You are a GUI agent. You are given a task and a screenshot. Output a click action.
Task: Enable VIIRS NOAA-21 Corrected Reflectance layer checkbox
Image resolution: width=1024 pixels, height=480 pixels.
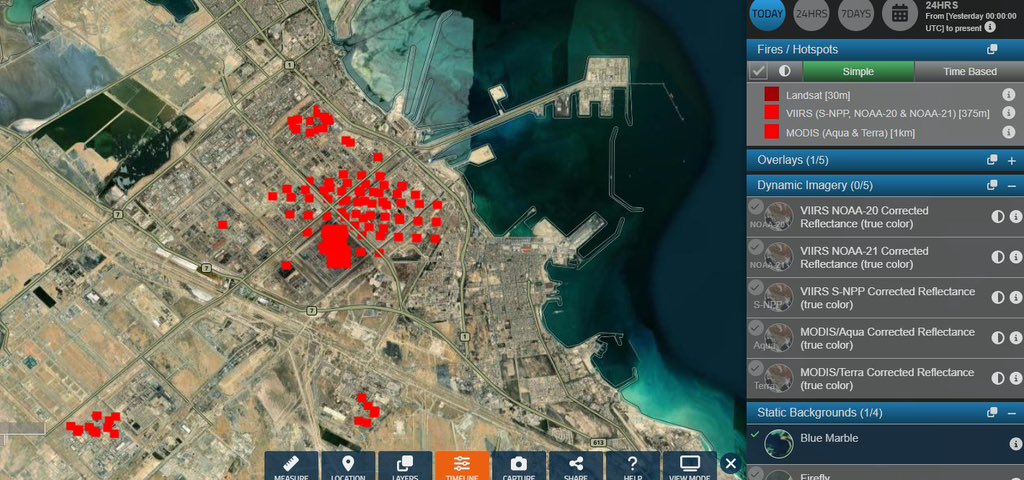click(756, 248)
